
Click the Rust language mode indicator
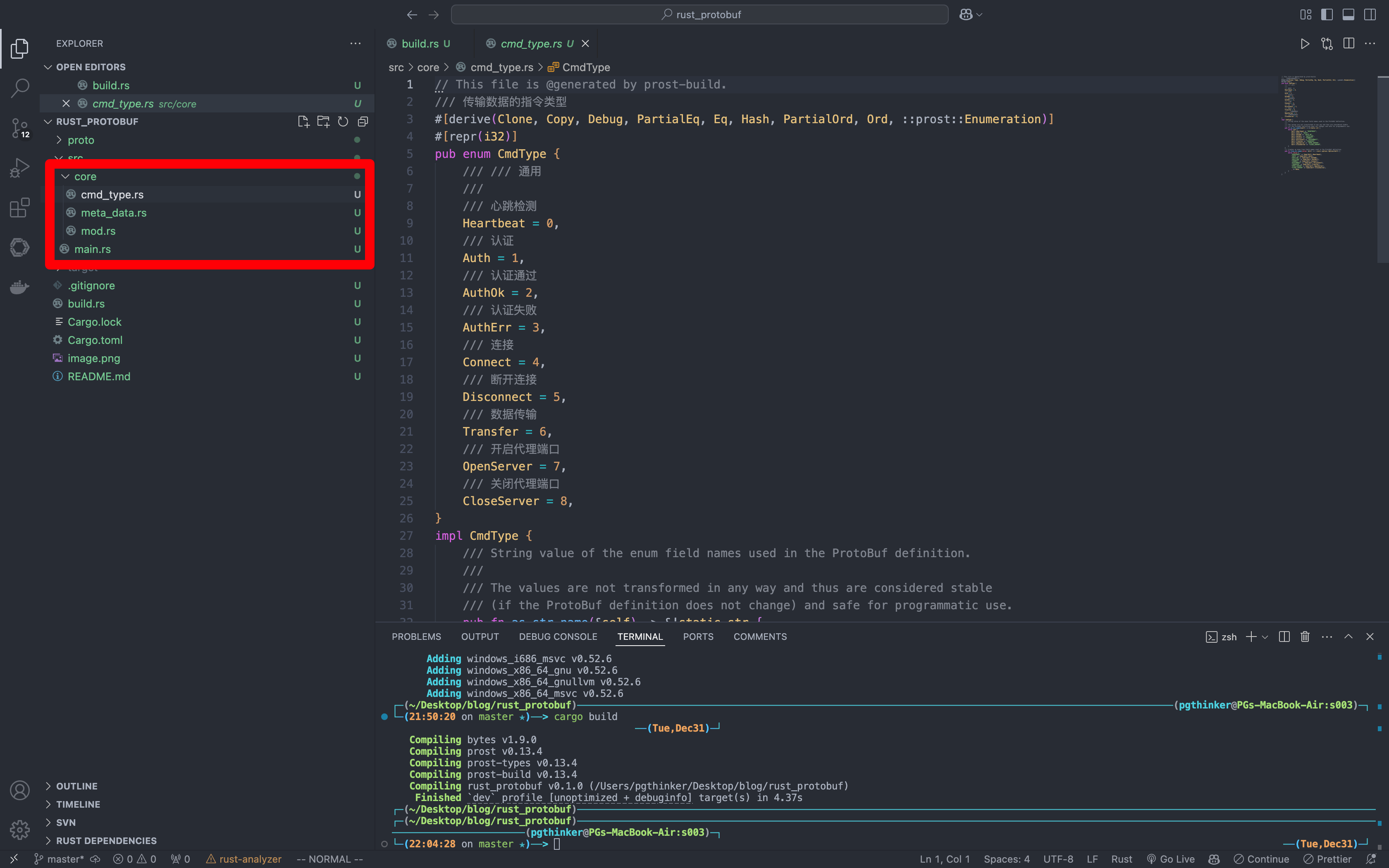pos(1122,859)
